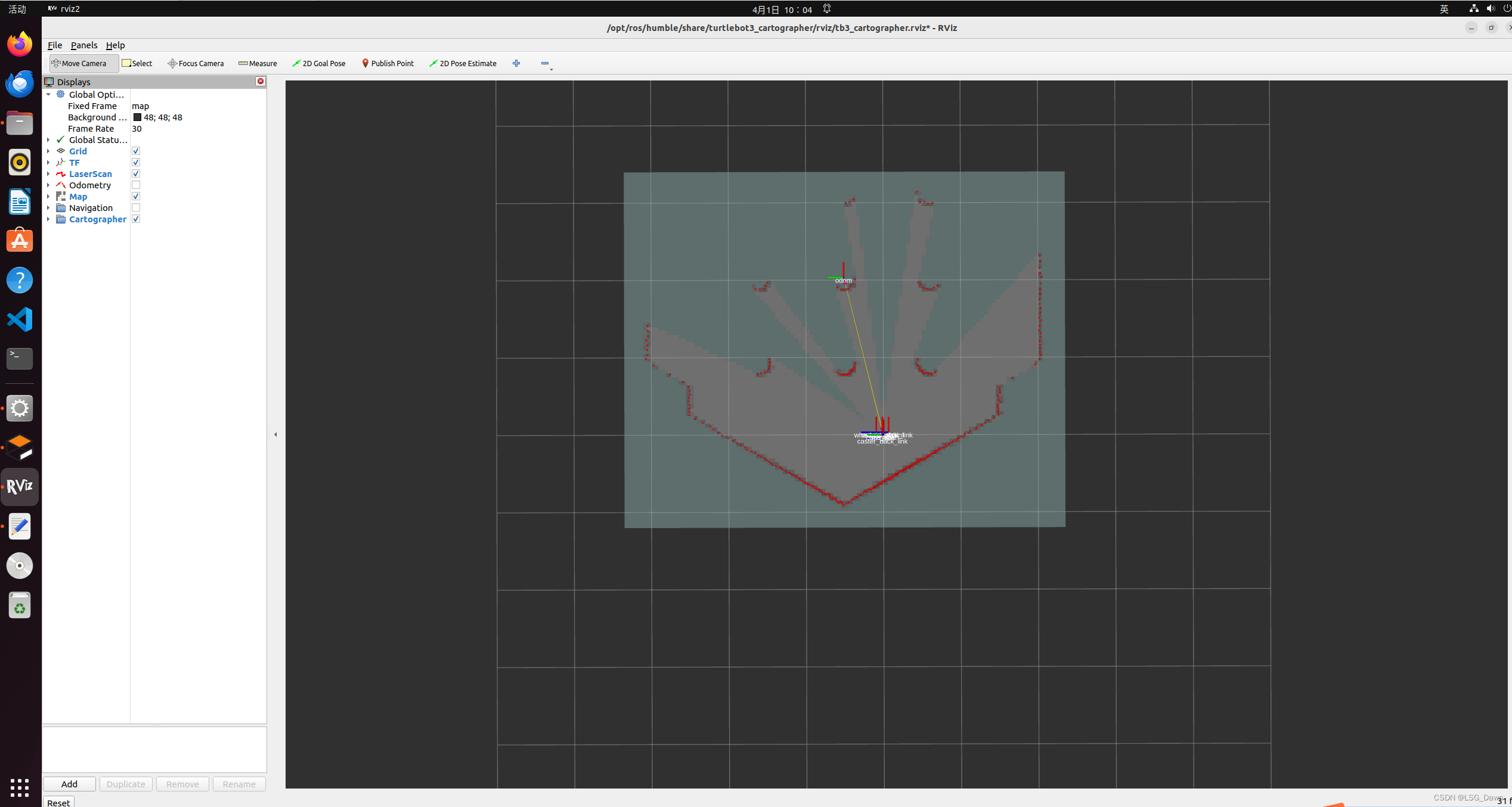
Task: Select the Publish Point tool
Action: (x=388, y=63)
